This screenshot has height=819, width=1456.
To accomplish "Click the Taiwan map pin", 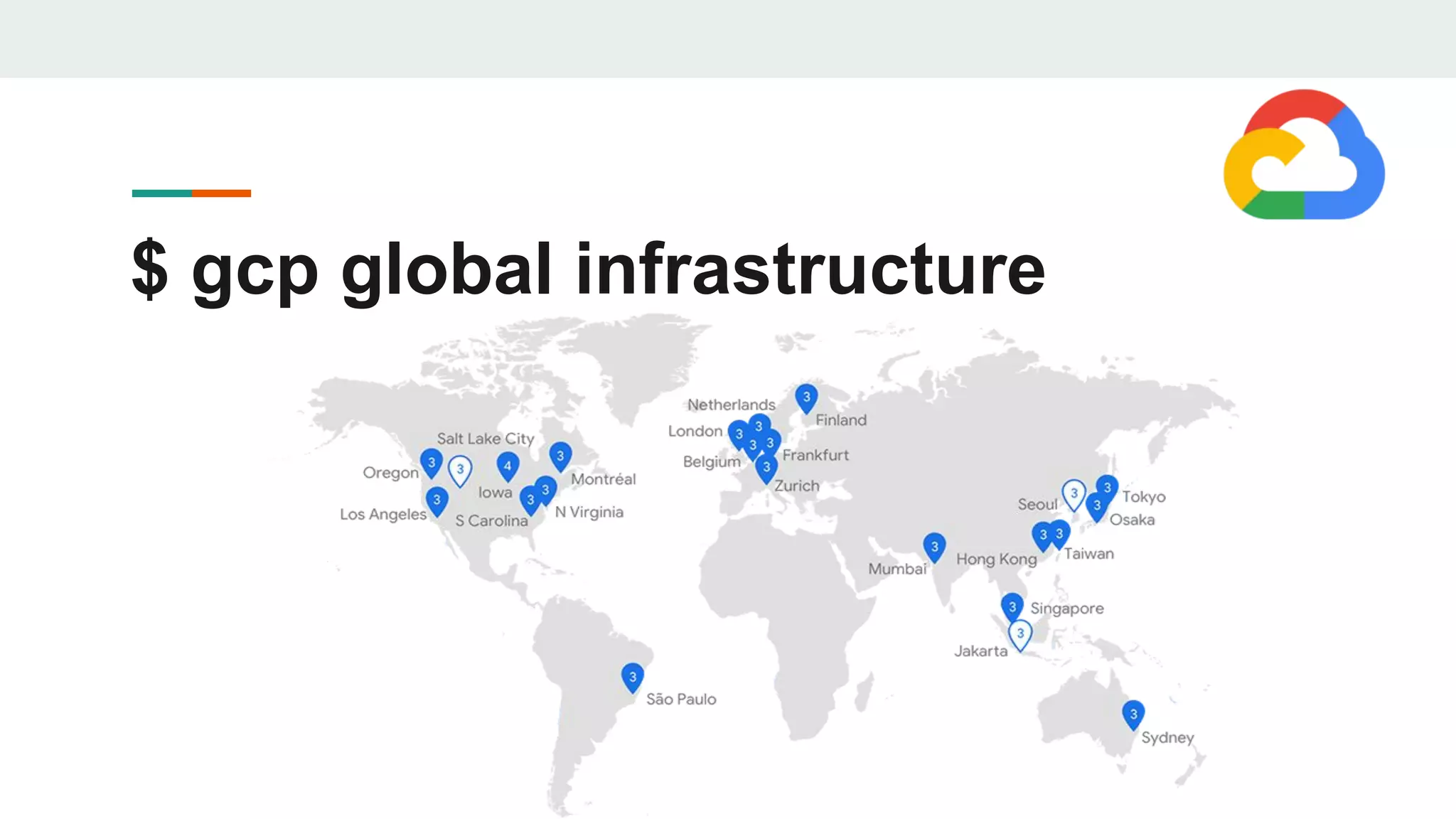I will tap(1060, 535).
